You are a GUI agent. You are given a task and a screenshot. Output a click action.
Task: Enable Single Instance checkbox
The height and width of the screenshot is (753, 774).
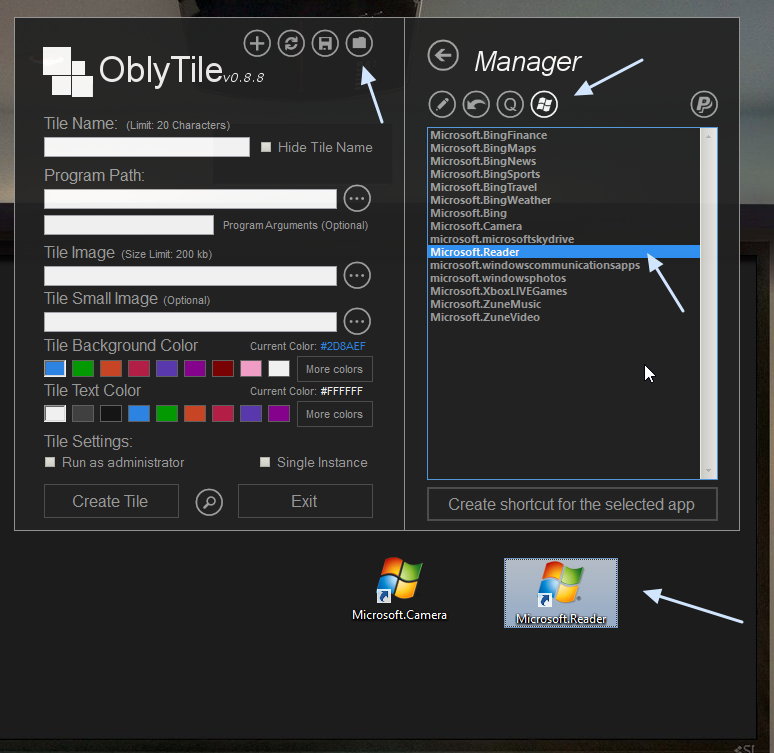(x=265, y=462)
